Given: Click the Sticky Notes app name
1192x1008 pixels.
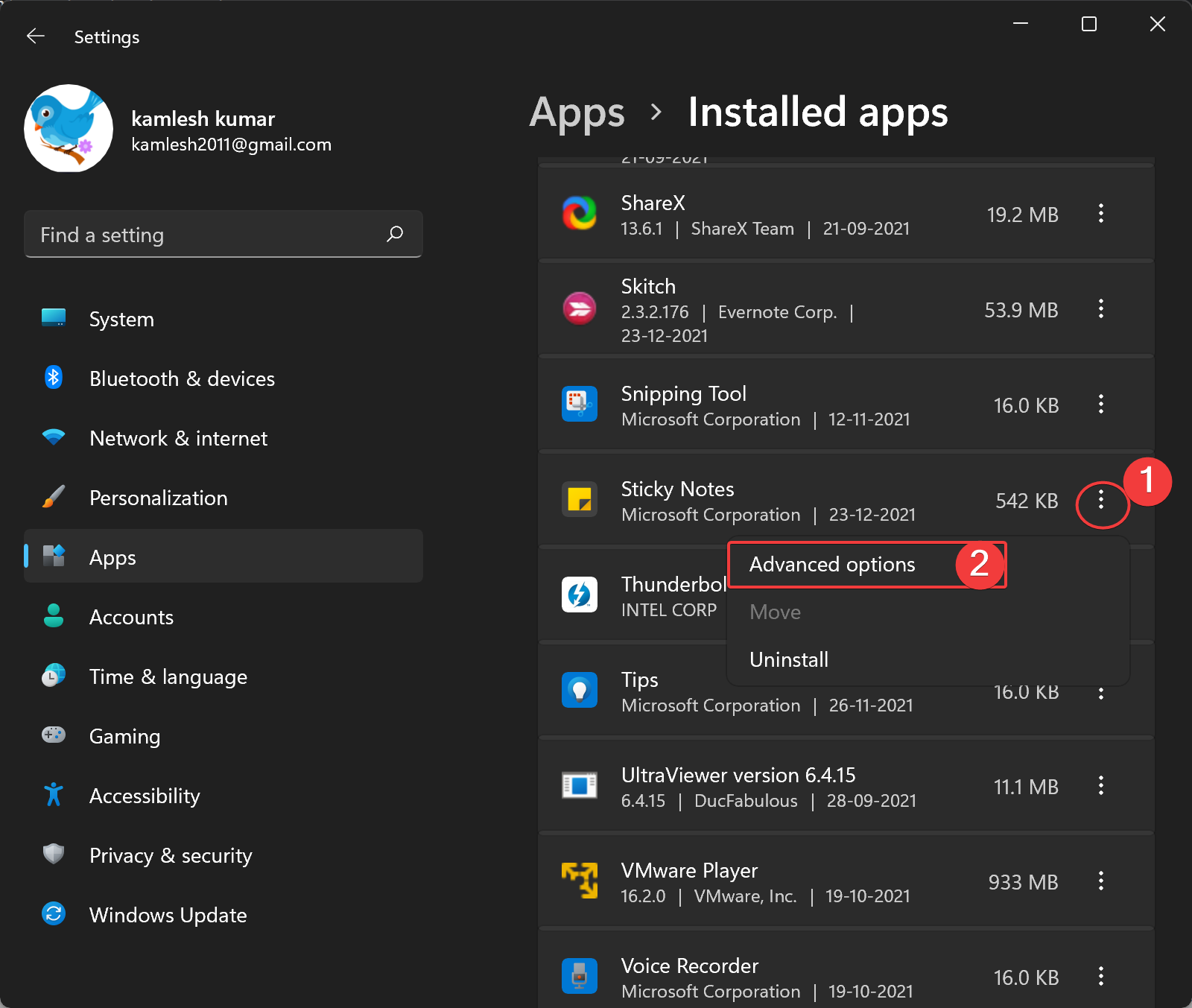Looking at the screenshot, I should click(678, 489).
